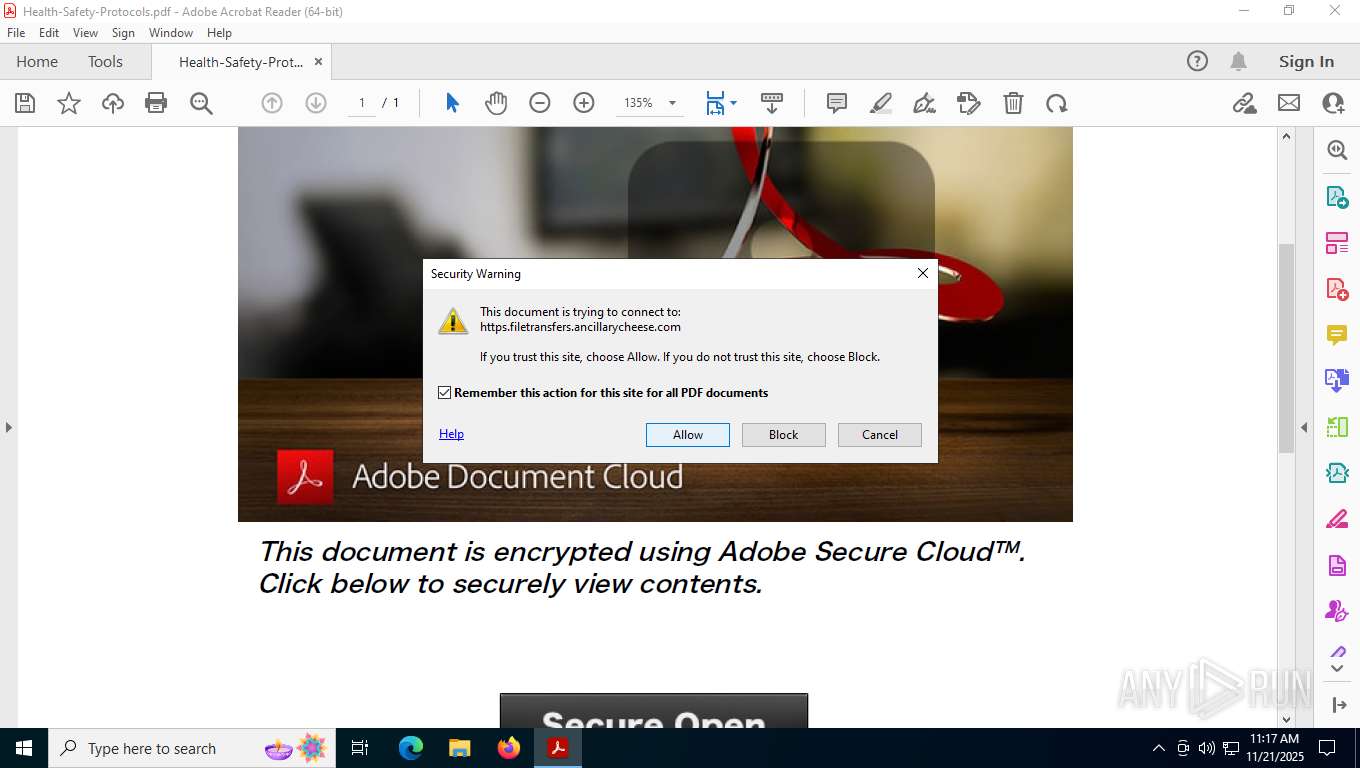
Task: Click the Save file toolbar icon
Action: click(x=25, y=103)
